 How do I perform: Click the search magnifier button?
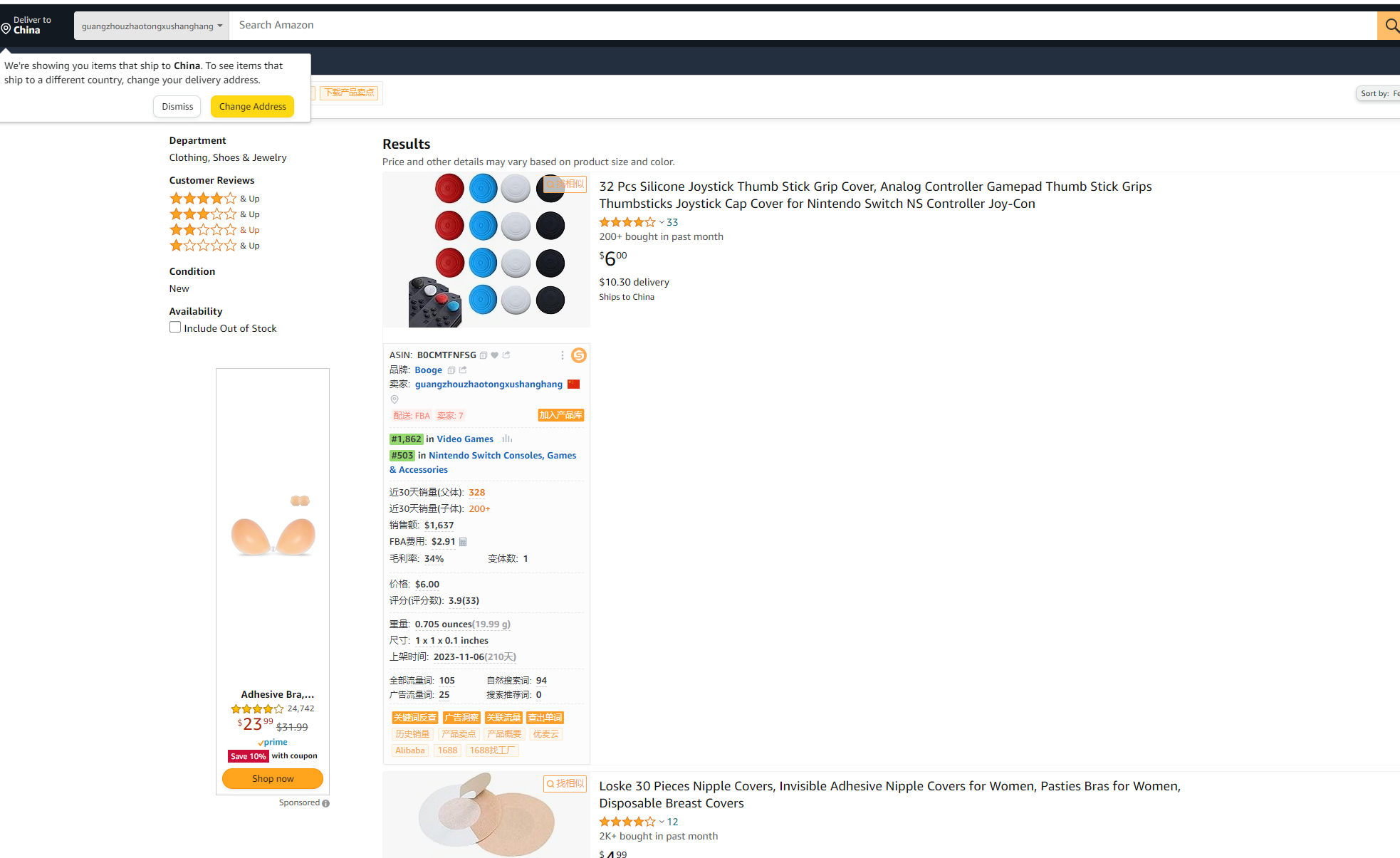(1389, 26)
